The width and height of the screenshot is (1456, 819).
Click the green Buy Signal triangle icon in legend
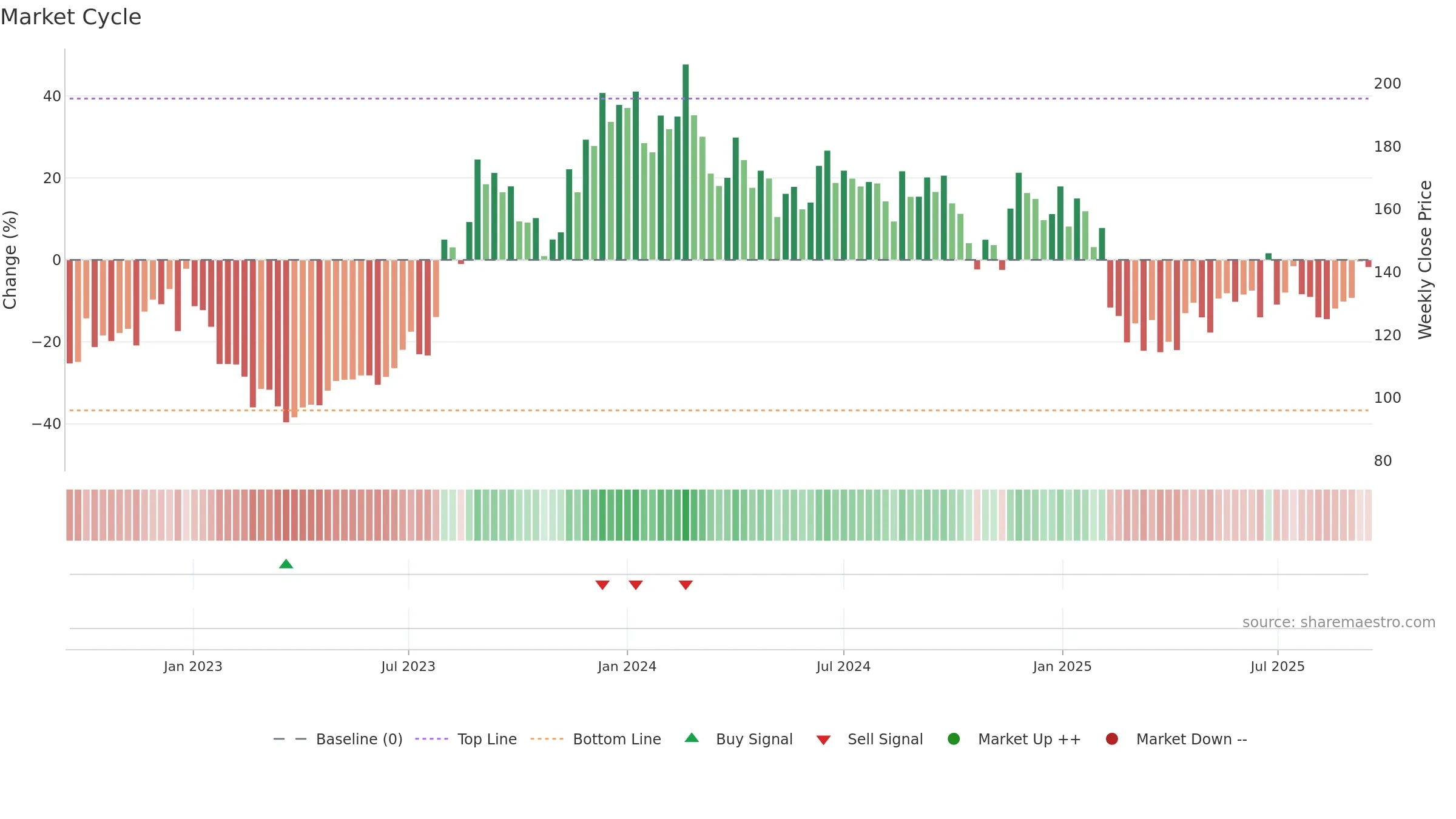click(x=692, y=738)
